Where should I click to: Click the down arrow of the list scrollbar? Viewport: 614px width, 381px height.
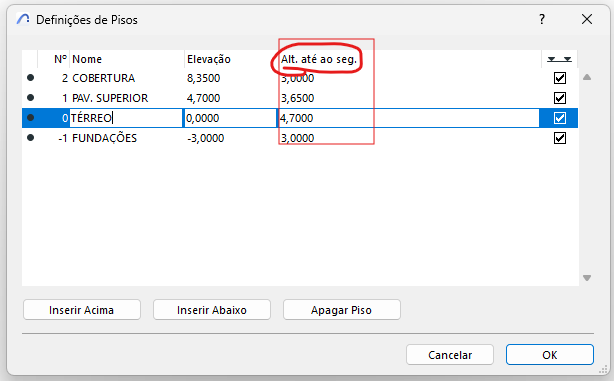tap(587, 278)
